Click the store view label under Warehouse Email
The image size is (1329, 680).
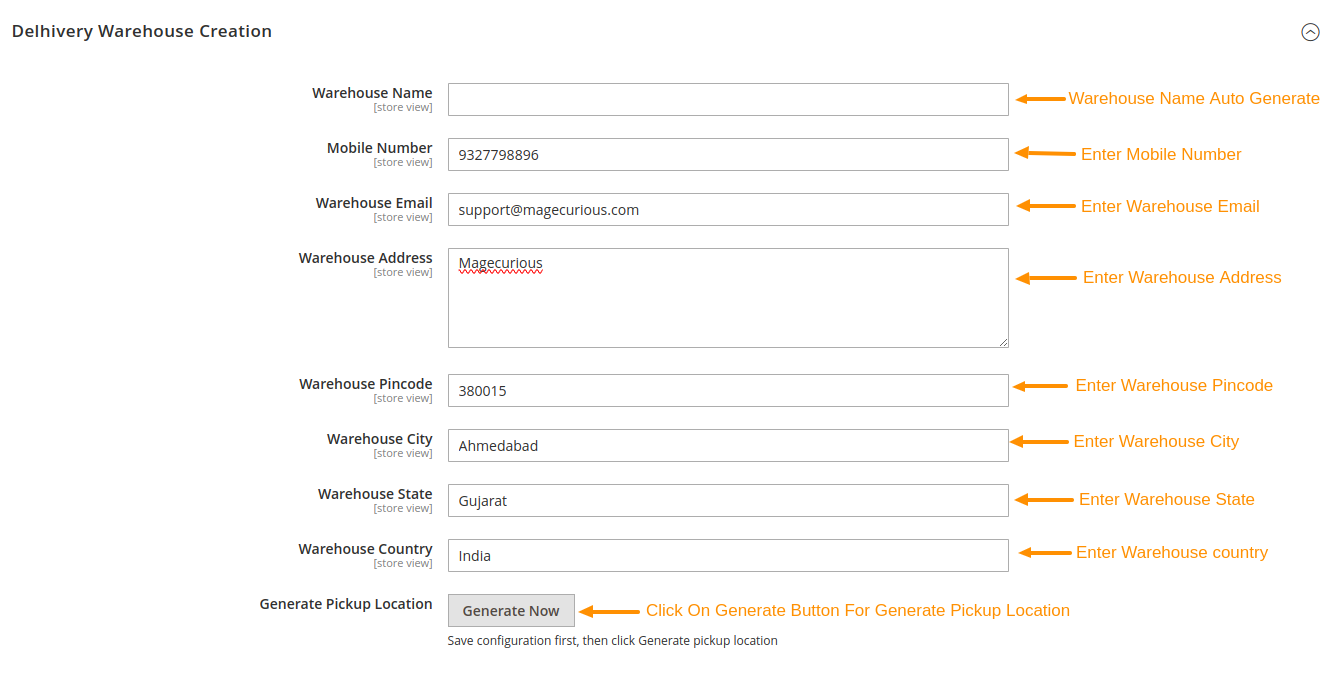tap(403, 217)
